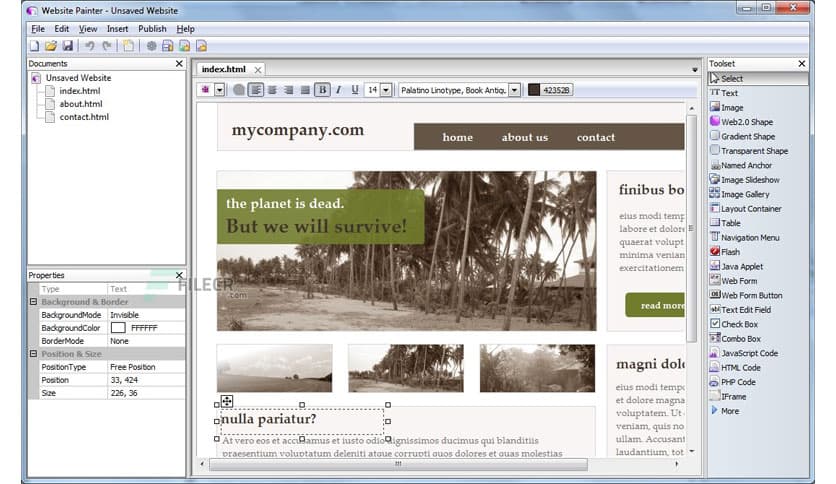Choose the Gradient Shape tool

(x=742, y=136)
